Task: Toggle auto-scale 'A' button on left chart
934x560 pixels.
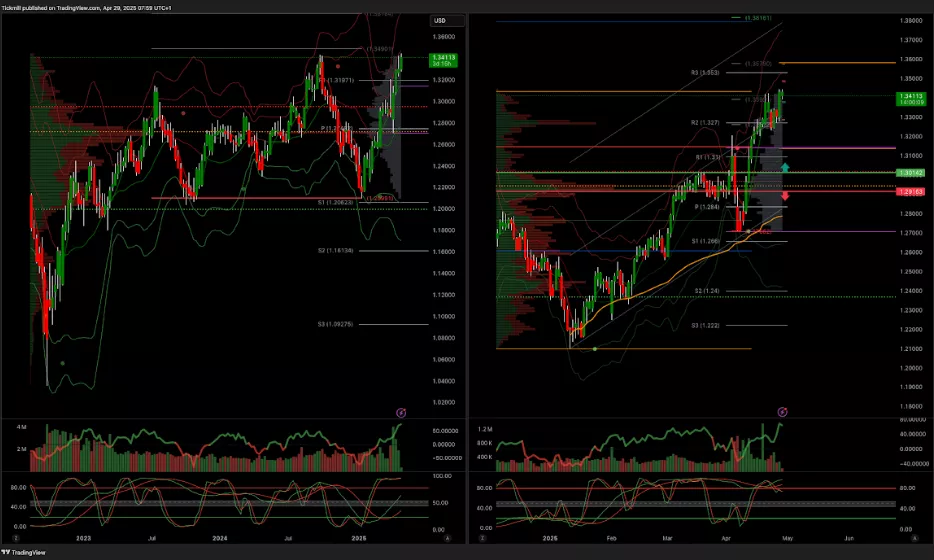Action: [446, 537]
